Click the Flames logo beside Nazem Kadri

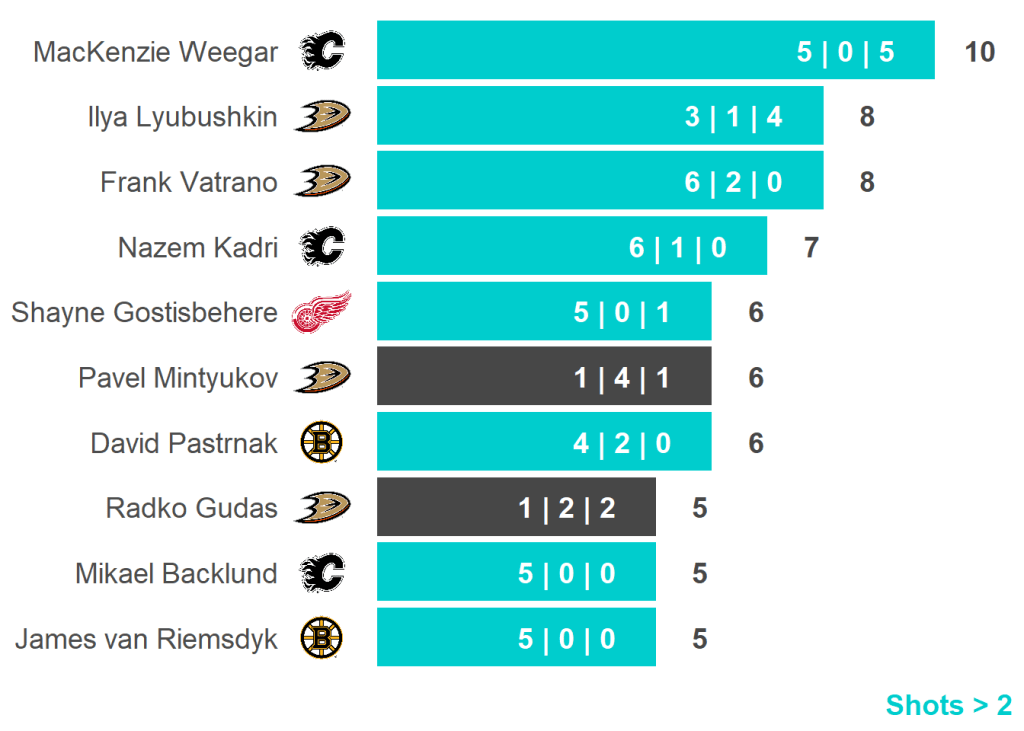coord(322,246)
